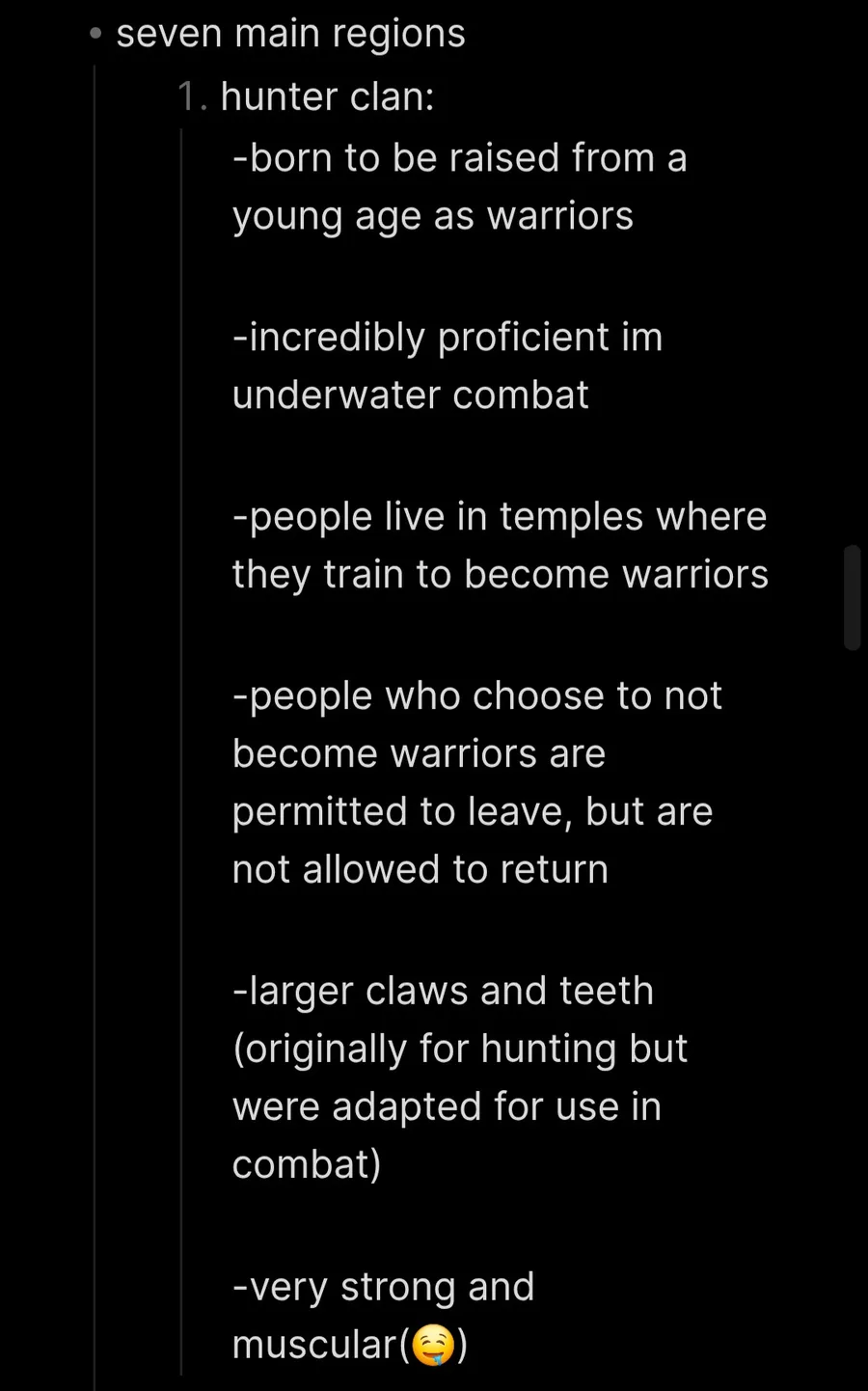Click the text 'not allowed to return'
The height and width of the screenshot is (1391, 868).
(420, 869)
